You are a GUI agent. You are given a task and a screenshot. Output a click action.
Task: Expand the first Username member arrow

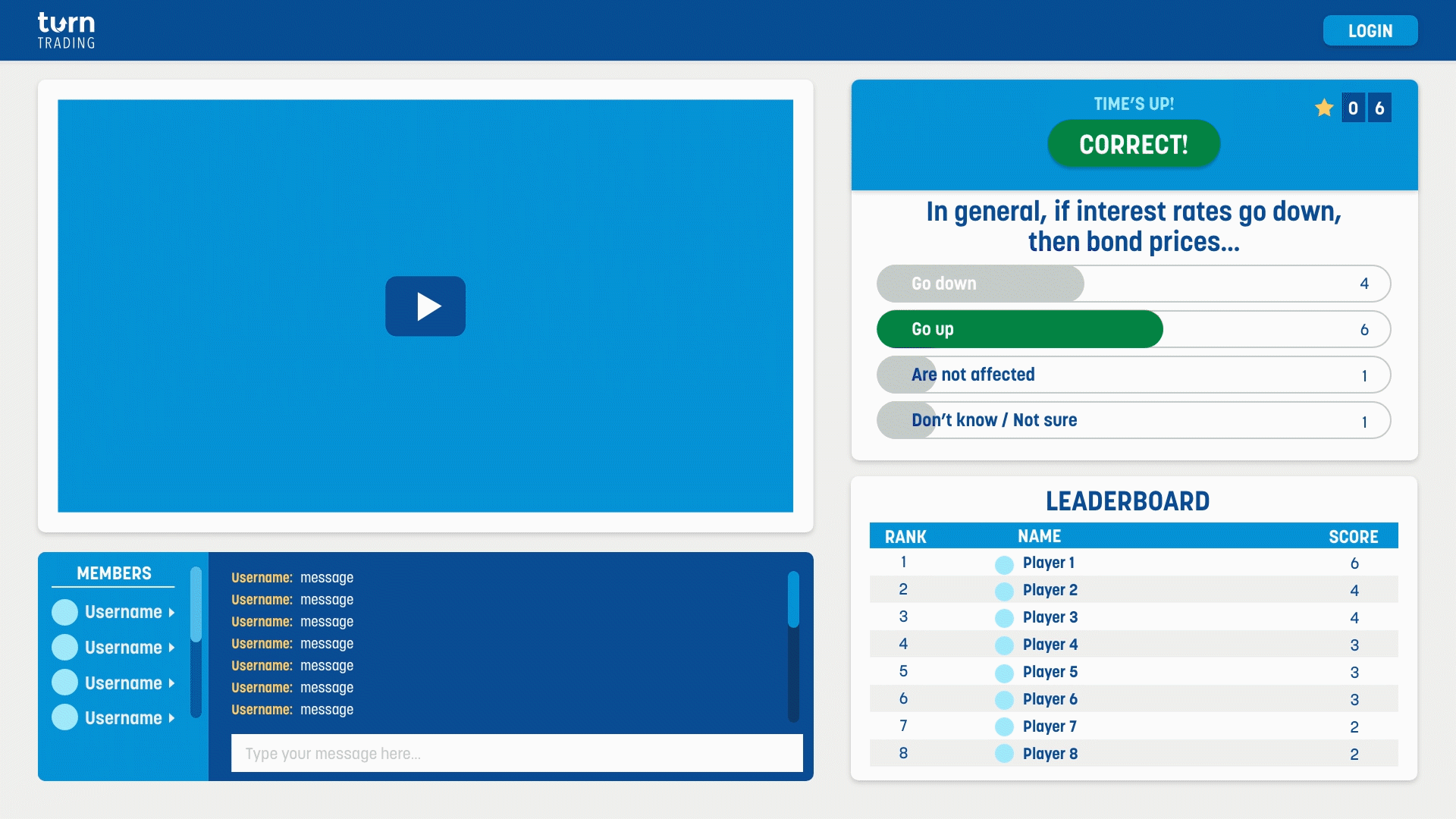point(171,613)
